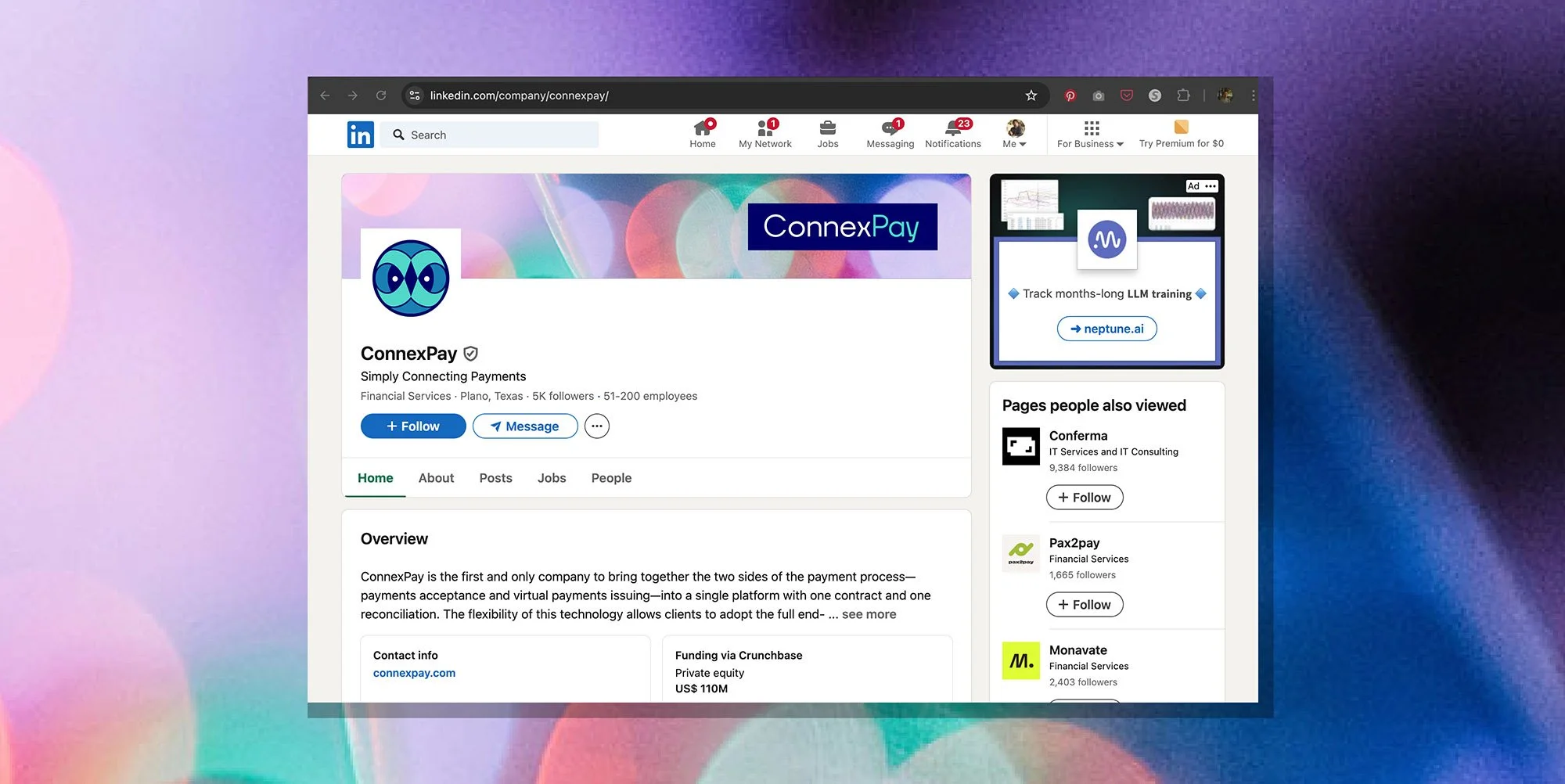Click the site information icon in address bar

pos(415,95)
